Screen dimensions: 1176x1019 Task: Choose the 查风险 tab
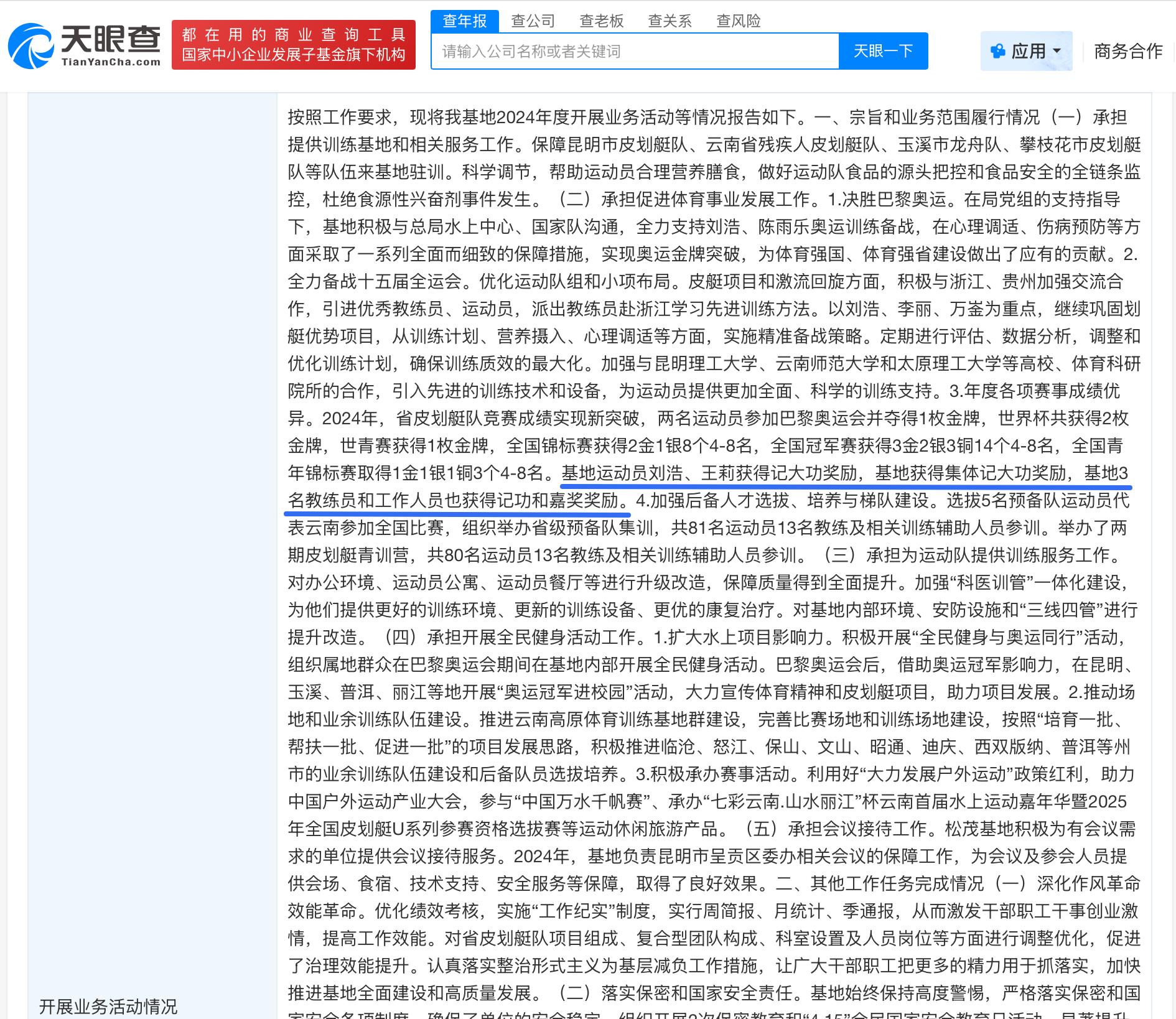[x=738, y=21]
